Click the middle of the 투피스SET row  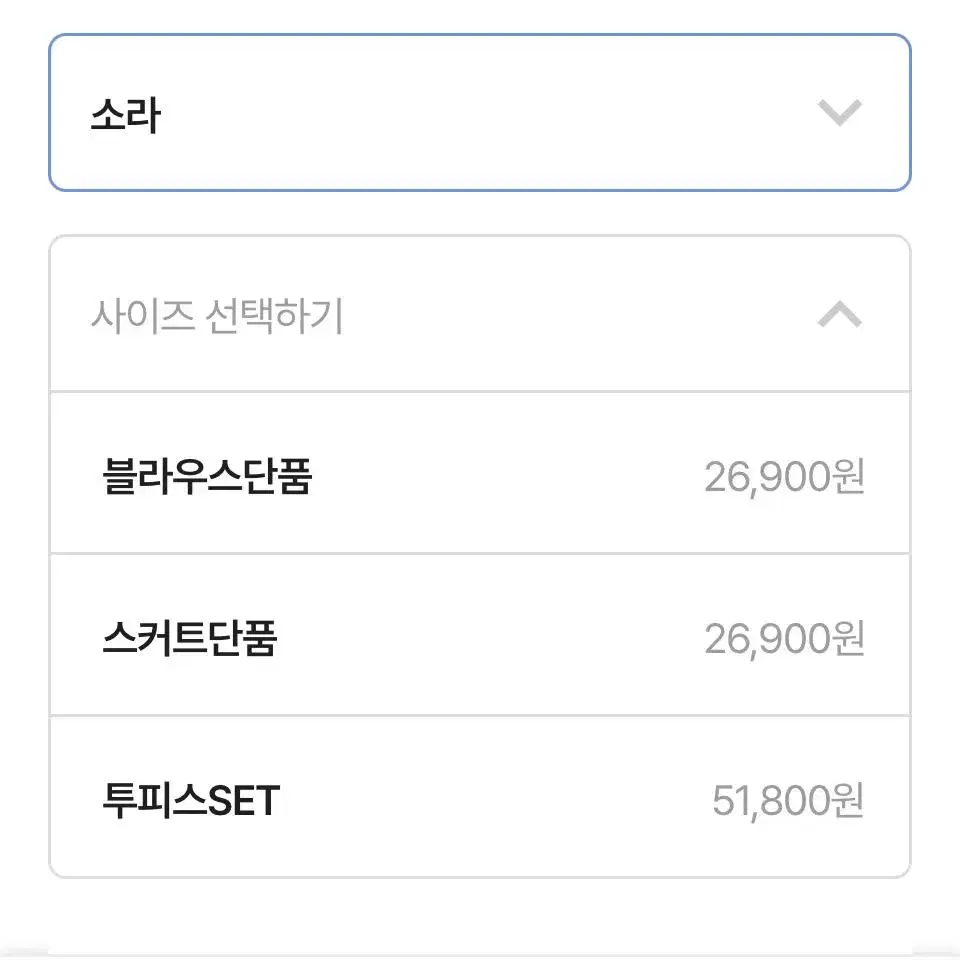pyautogui.click(x=480, y=797)
